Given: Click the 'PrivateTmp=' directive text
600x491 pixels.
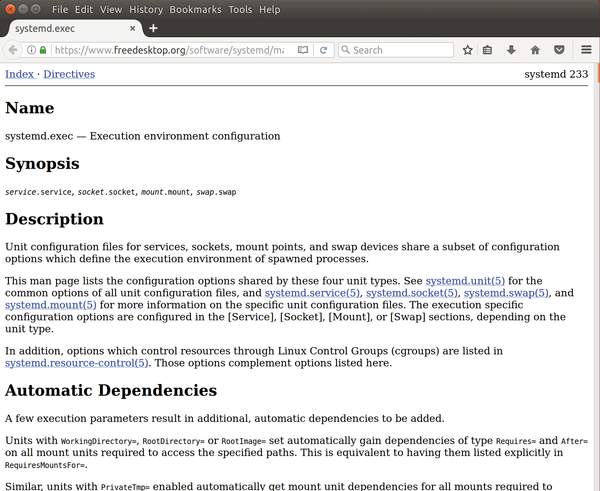Looking at the screenshot, I should (x=125, y=487).
